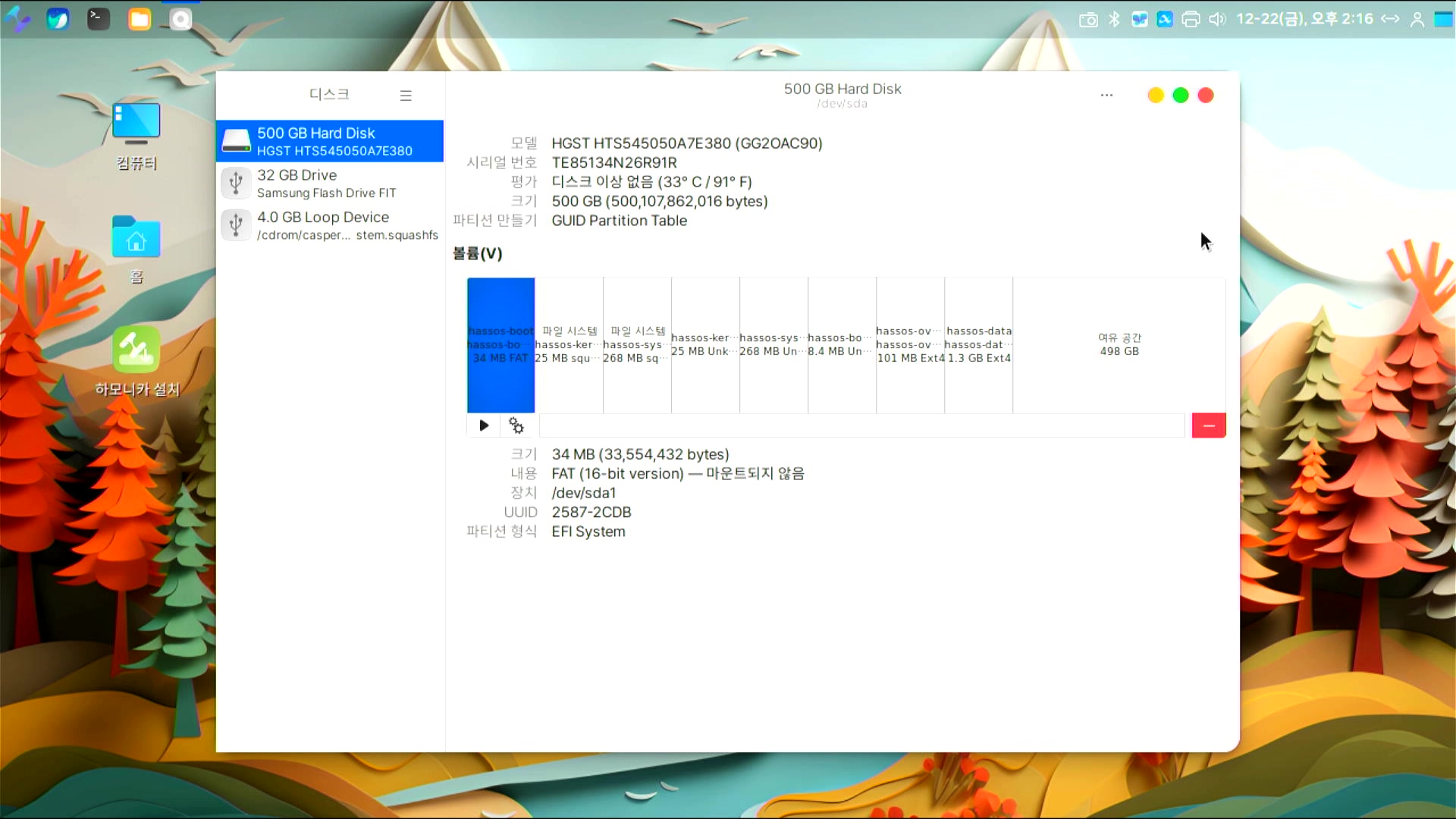Select the hassos-boot 34 MB FAT partition

[500, 345]
